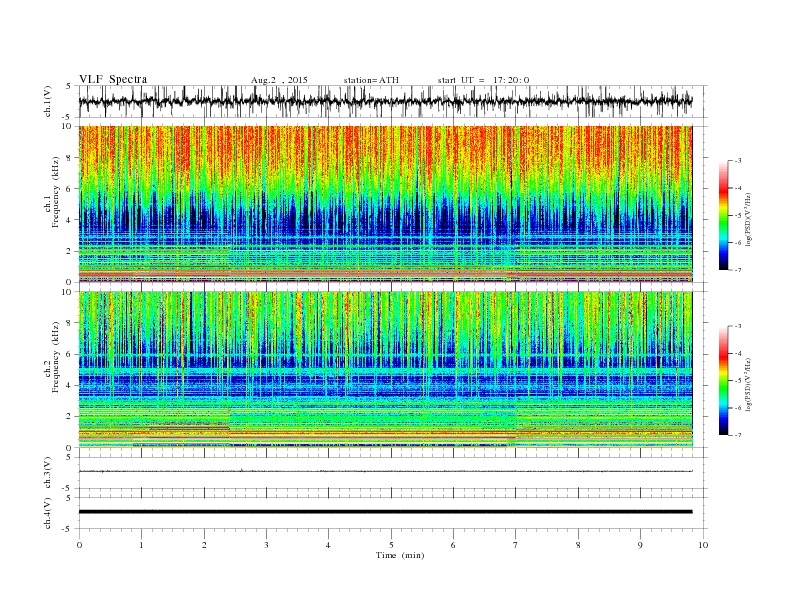The height and width of the screenshot is (612, 792).
Task: Click the thick black ch.4 voltage trace
Action: (x=385, y=512)
